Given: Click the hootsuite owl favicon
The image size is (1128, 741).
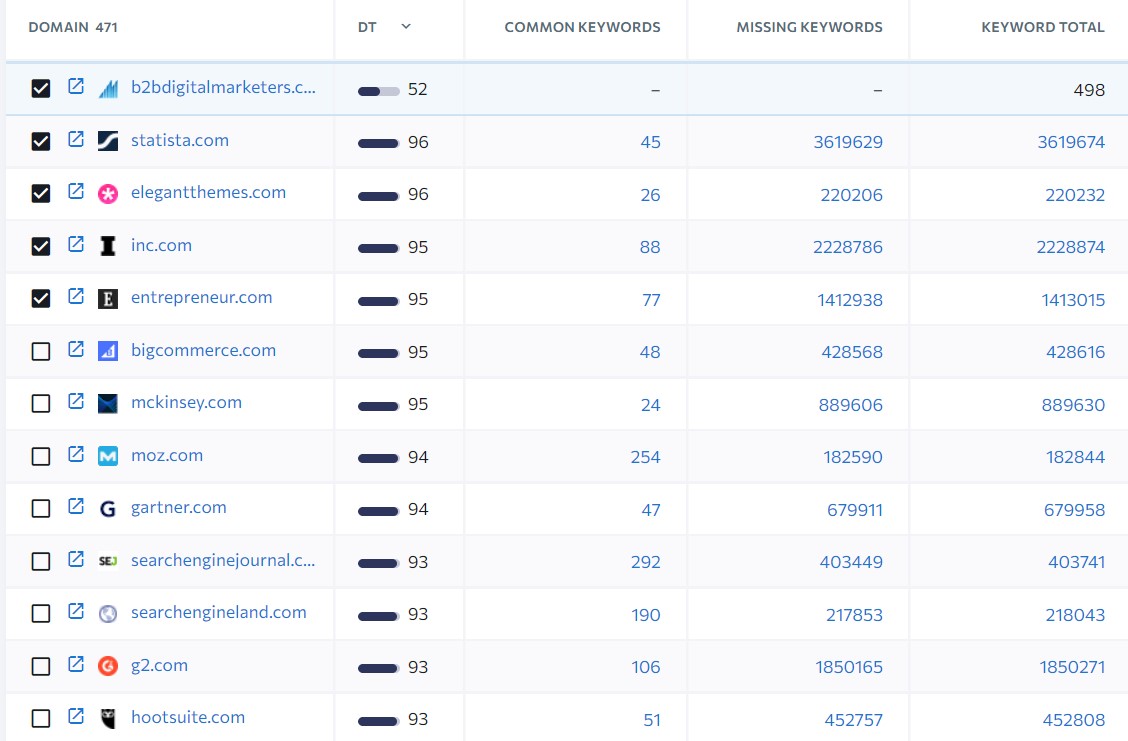Looking at the screenshot, I should click(108, 719).
